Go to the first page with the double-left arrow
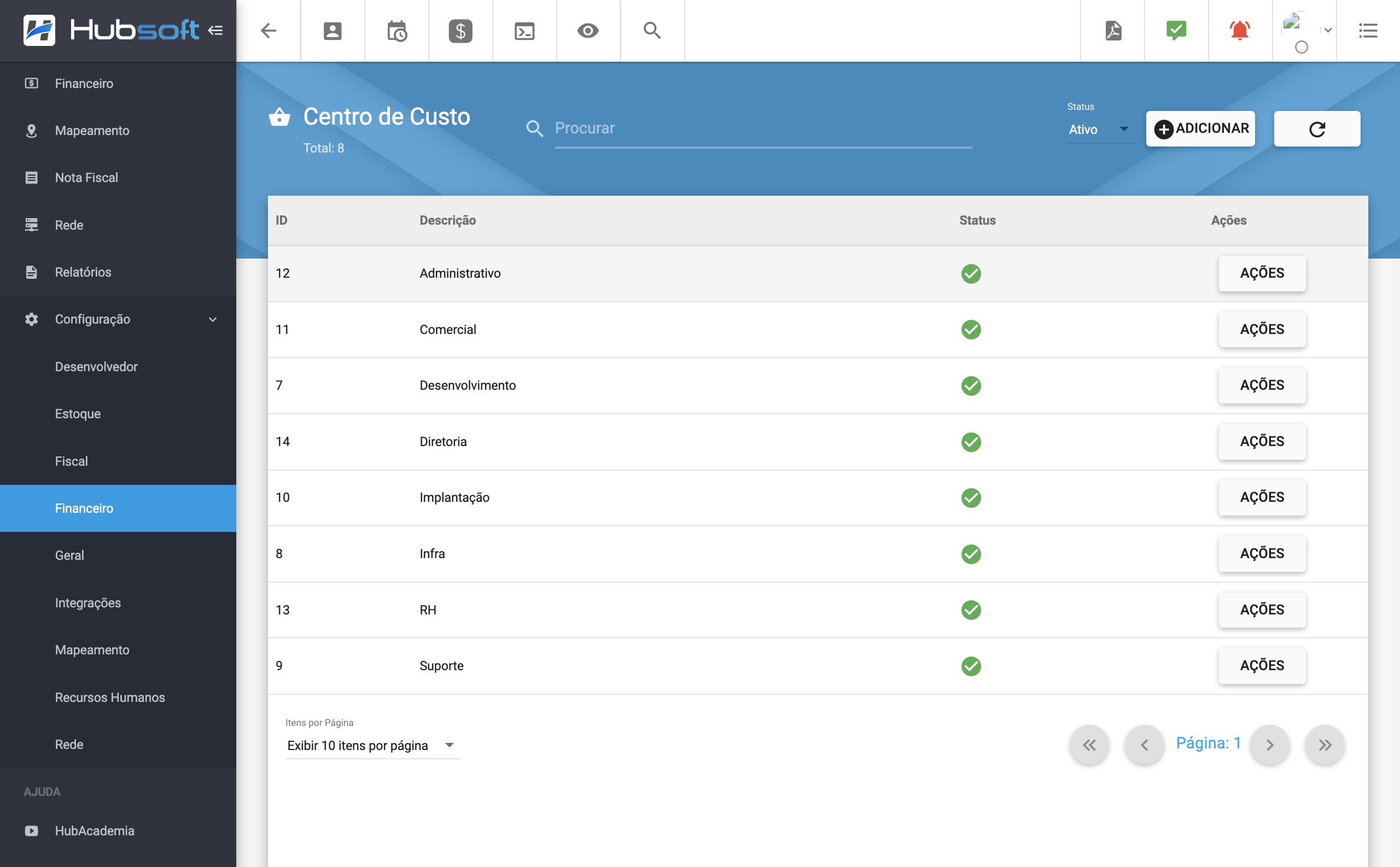The width and height of the screenshot is (1400, 867). tap(1089, 745)
